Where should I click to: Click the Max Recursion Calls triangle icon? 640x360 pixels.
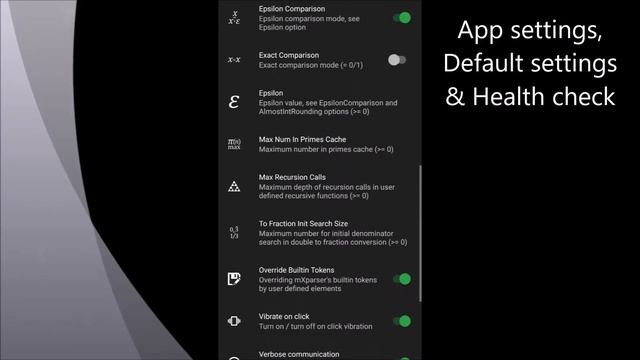[x=234, y=187]
